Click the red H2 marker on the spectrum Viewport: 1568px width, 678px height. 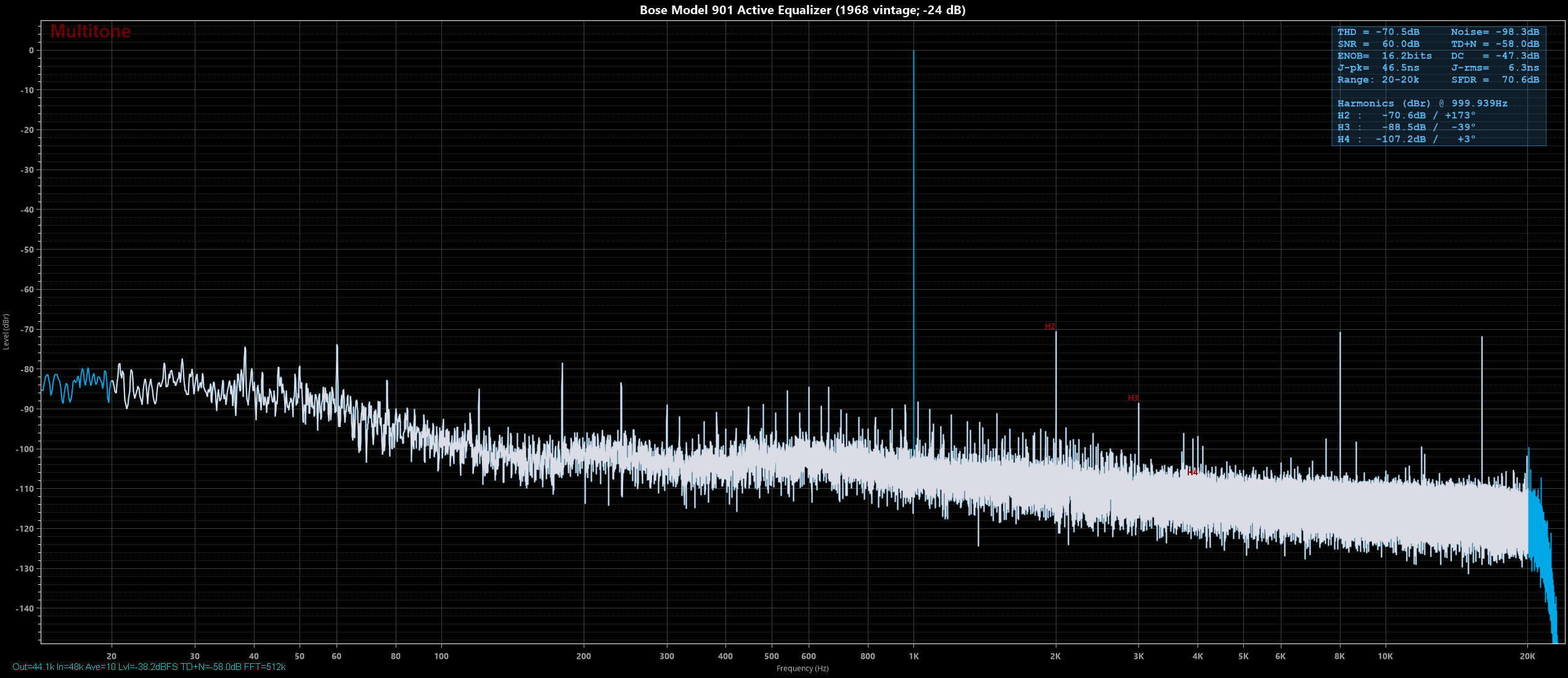(1050, 327)
